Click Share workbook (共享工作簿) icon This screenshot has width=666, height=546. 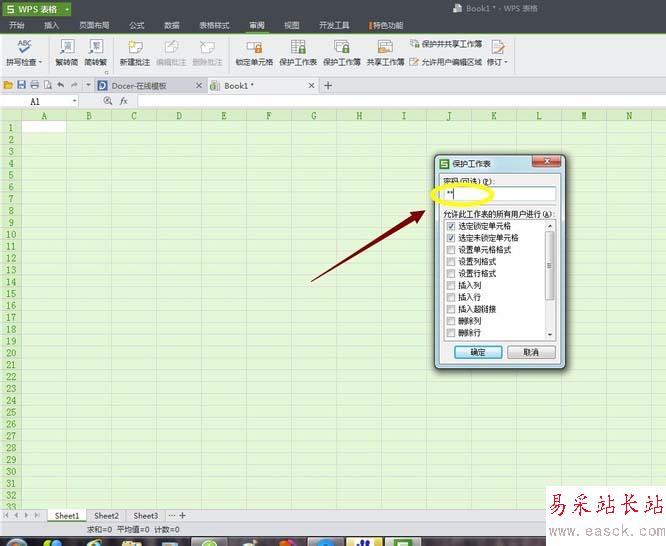[x=385, y=47]
